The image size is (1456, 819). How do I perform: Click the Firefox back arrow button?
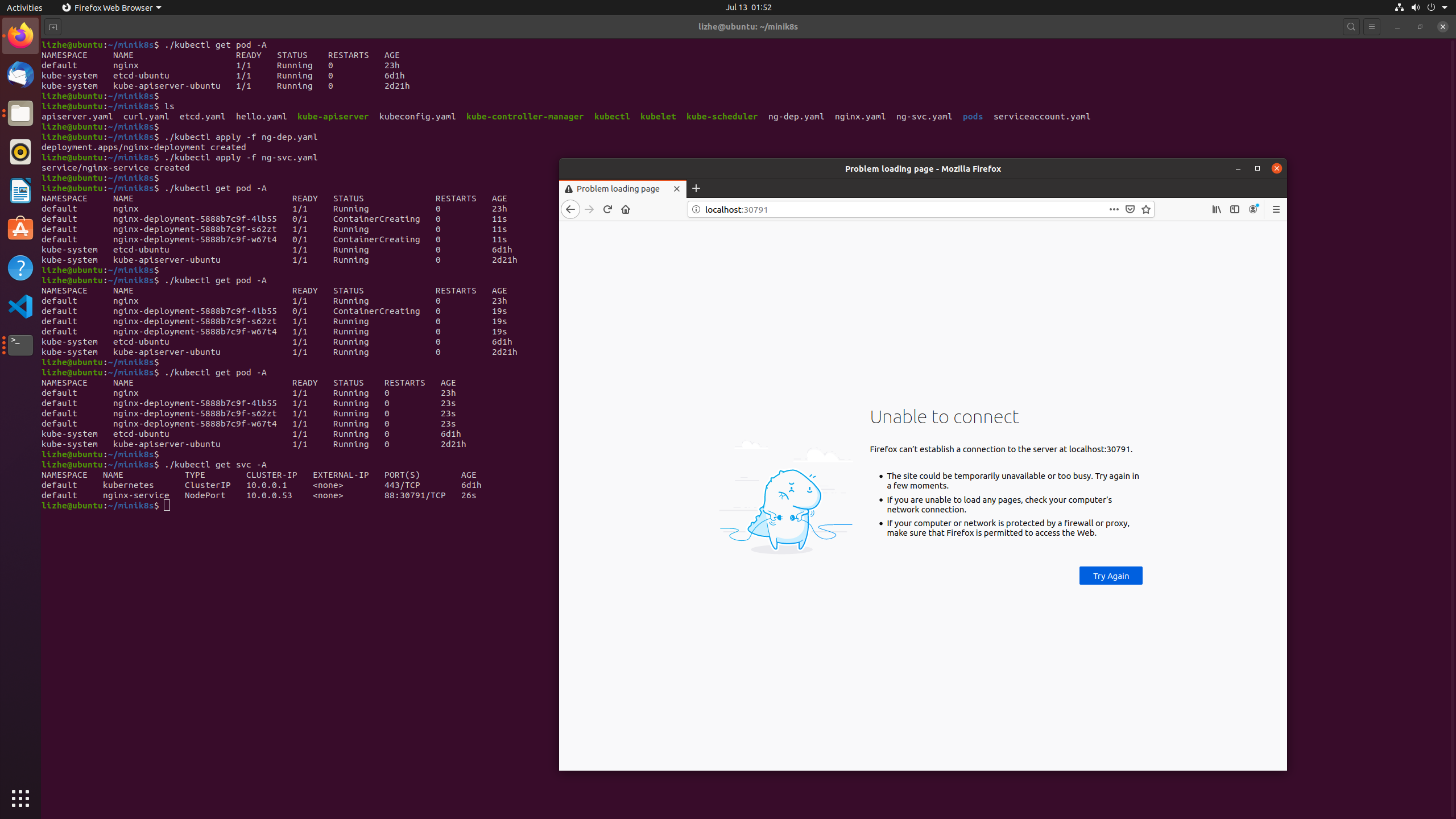570,209
